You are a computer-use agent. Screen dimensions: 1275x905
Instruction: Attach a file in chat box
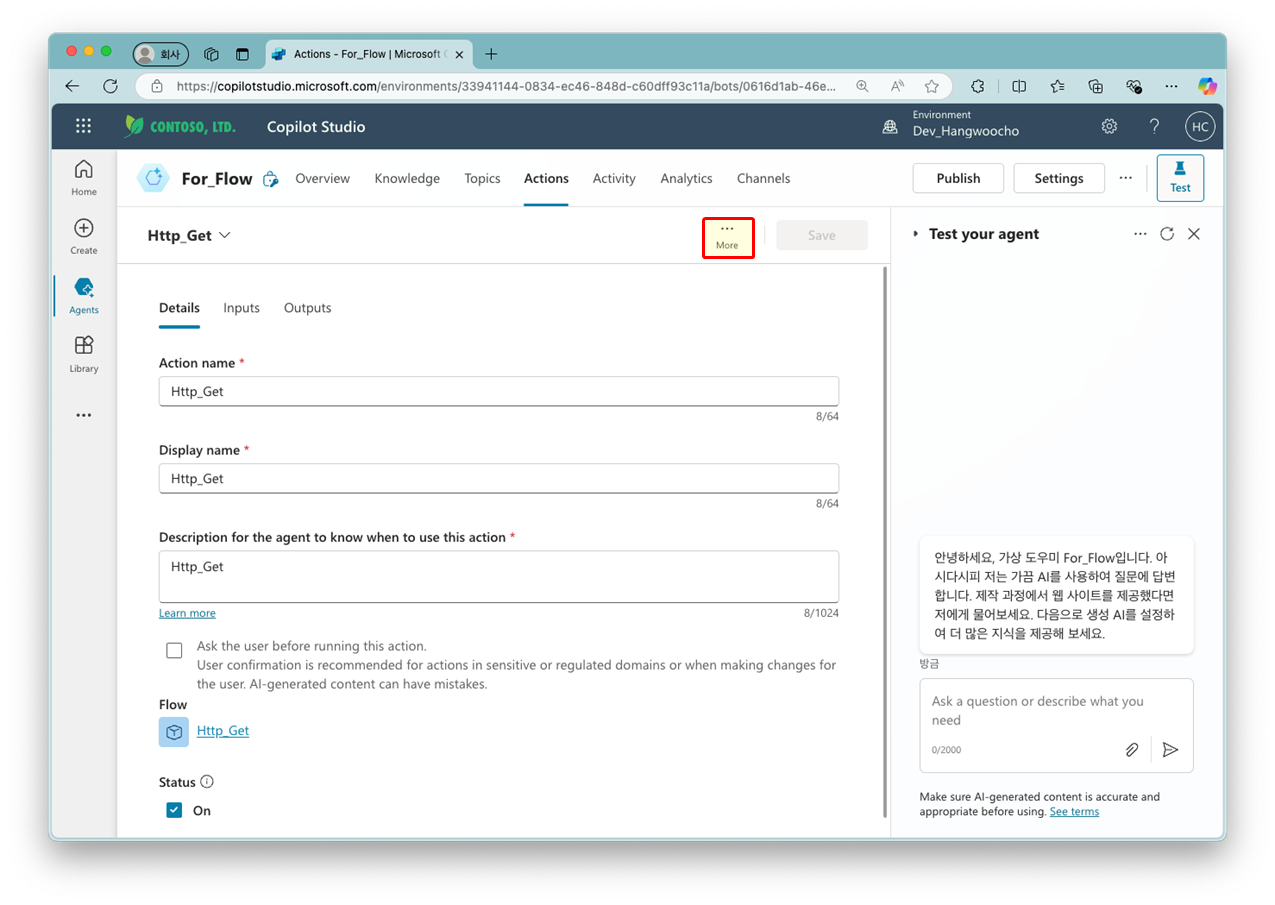[1132, 749]
